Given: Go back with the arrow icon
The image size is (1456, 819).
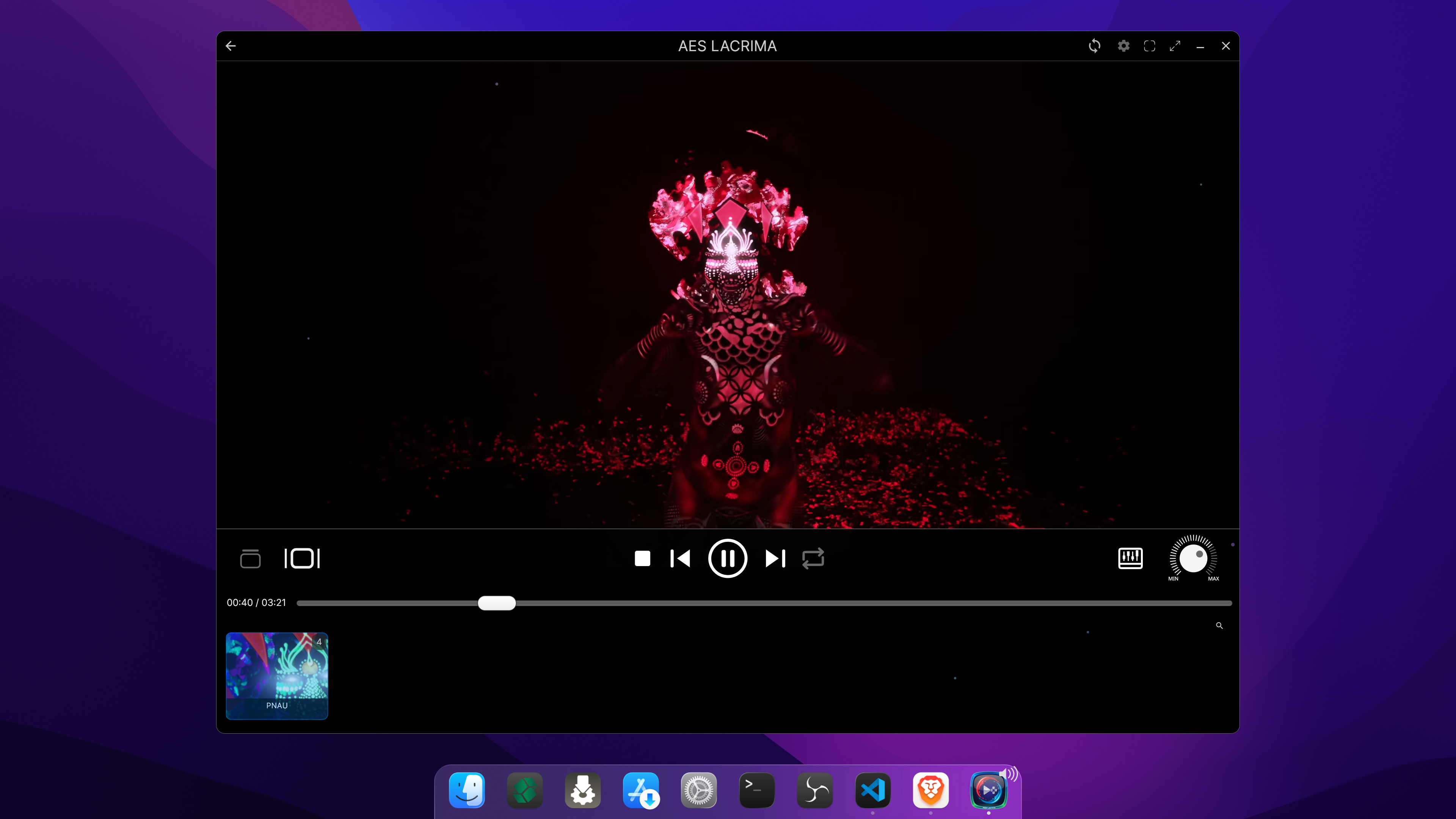Looking at the screenshot, I should (231, 46).
